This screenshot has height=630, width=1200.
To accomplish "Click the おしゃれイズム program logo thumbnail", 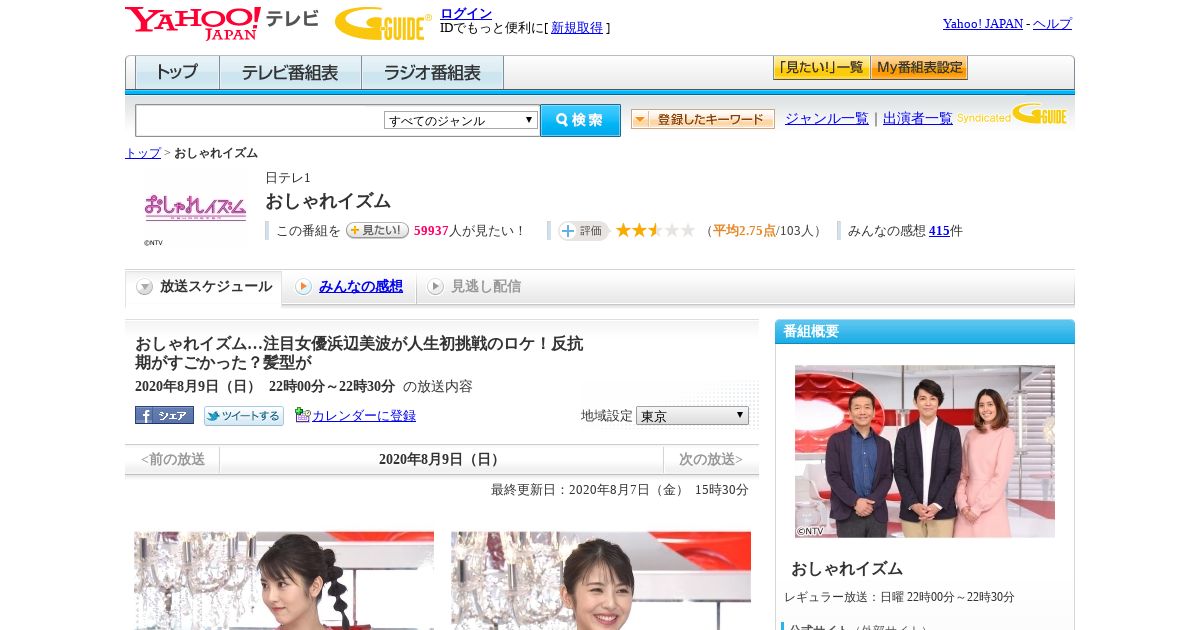I will [x=195, y=207].
